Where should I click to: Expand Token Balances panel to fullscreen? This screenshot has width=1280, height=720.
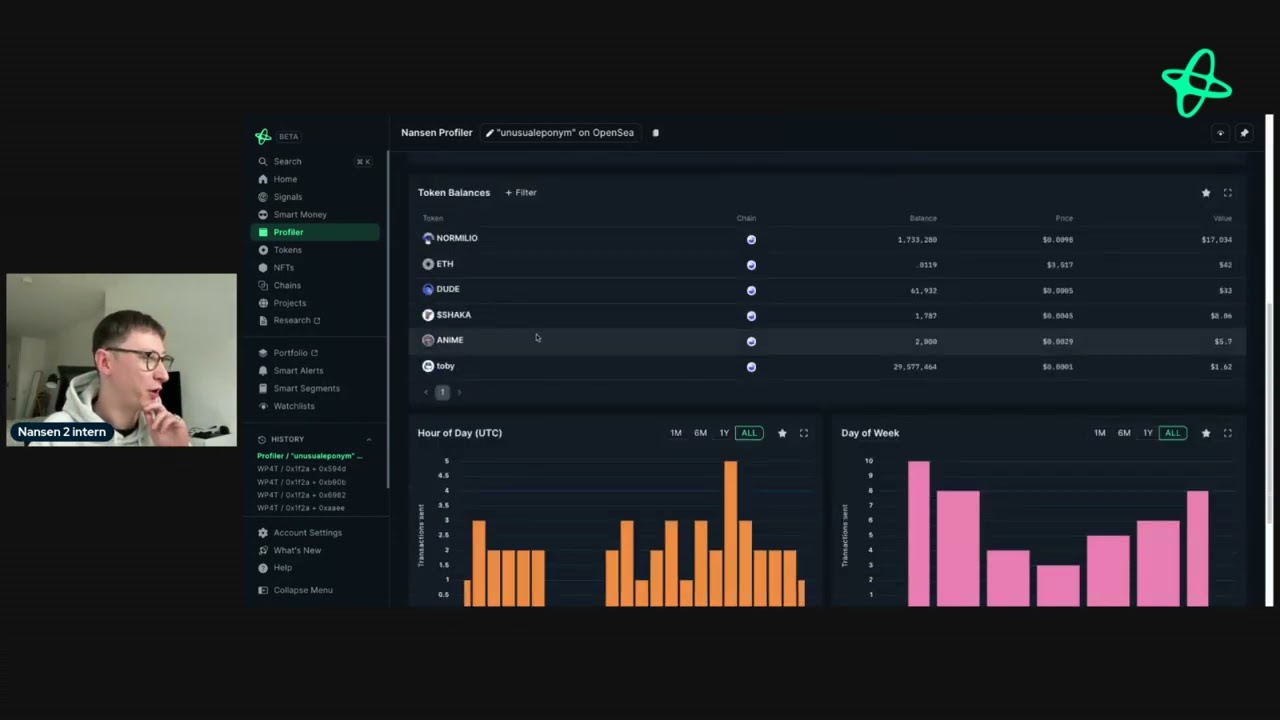point(1228,193)
